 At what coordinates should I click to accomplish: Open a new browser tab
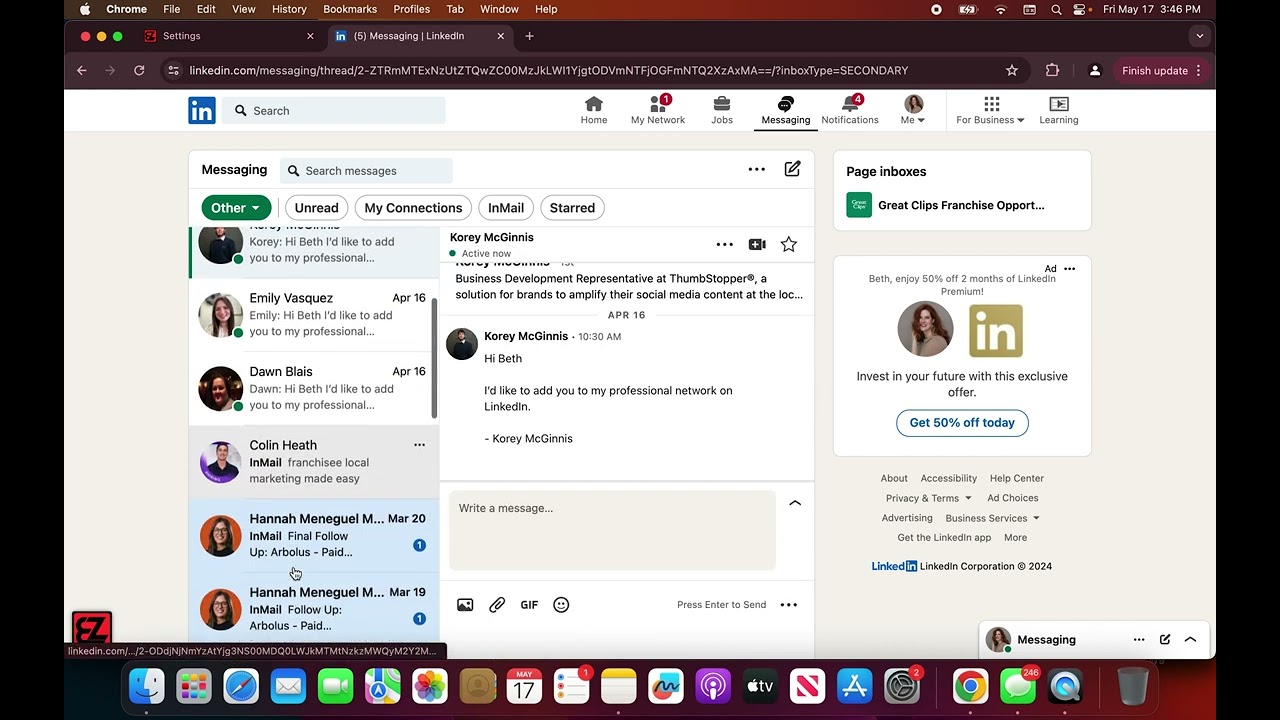click(529, 36)
